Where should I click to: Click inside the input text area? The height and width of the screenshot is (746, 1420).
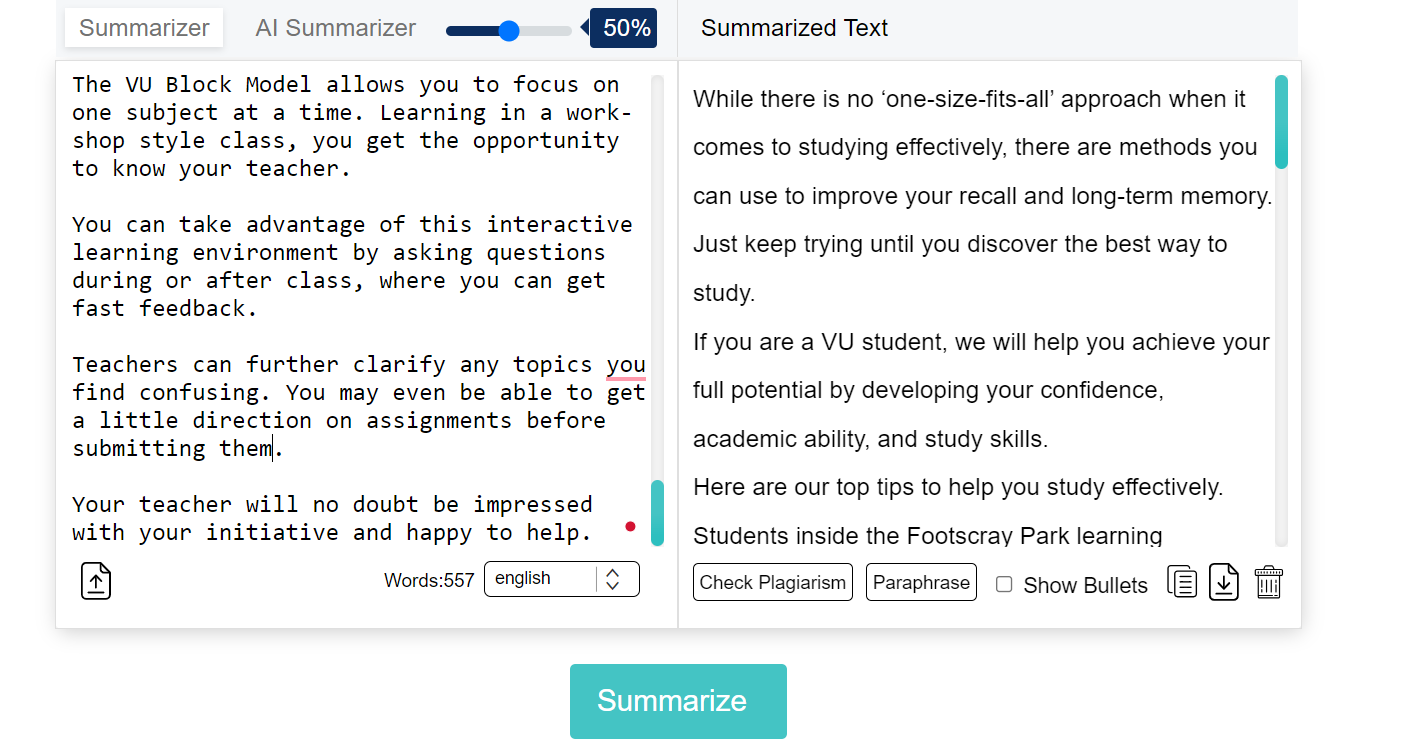click(353, 308)
